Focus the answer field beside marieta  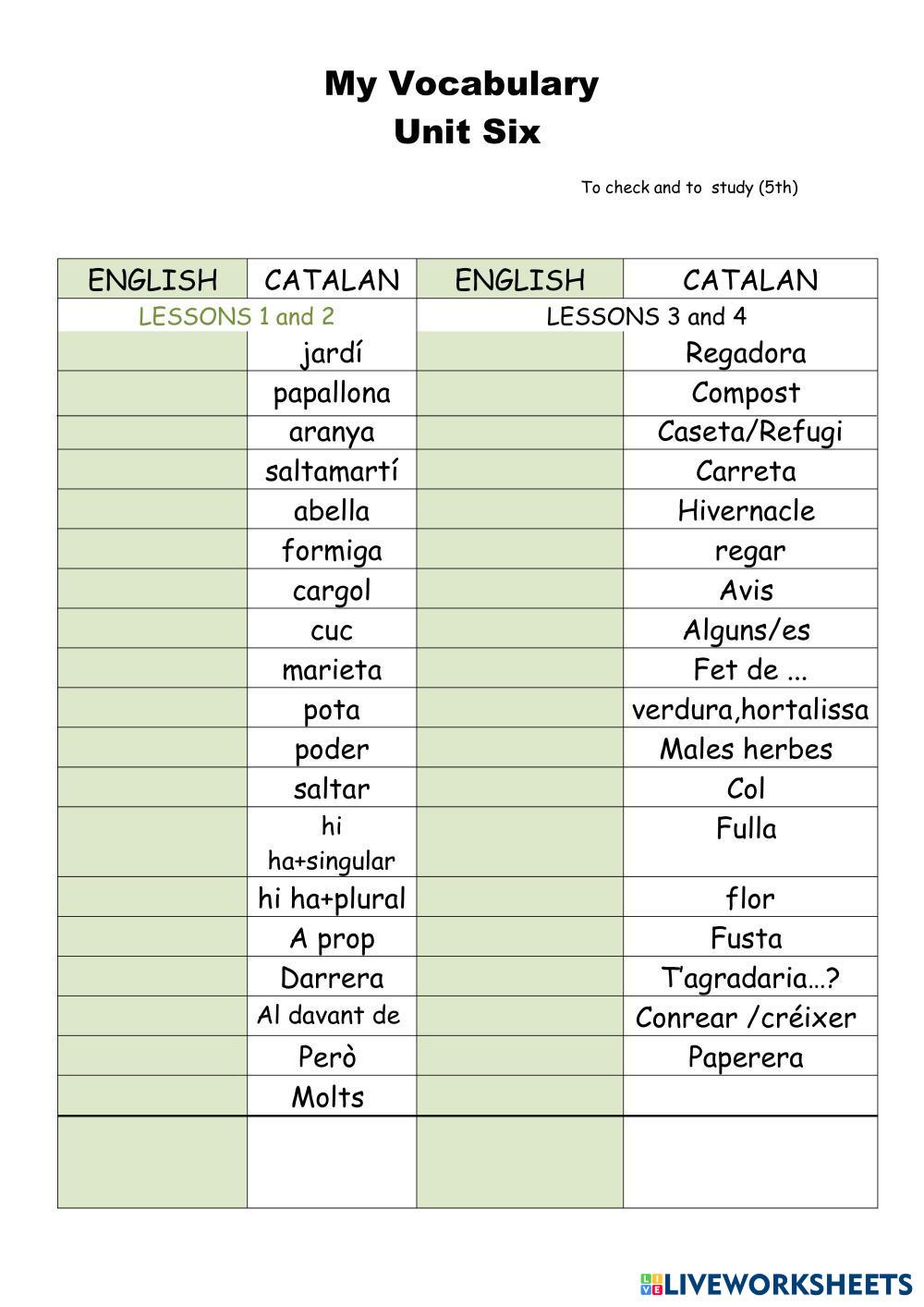152,670
